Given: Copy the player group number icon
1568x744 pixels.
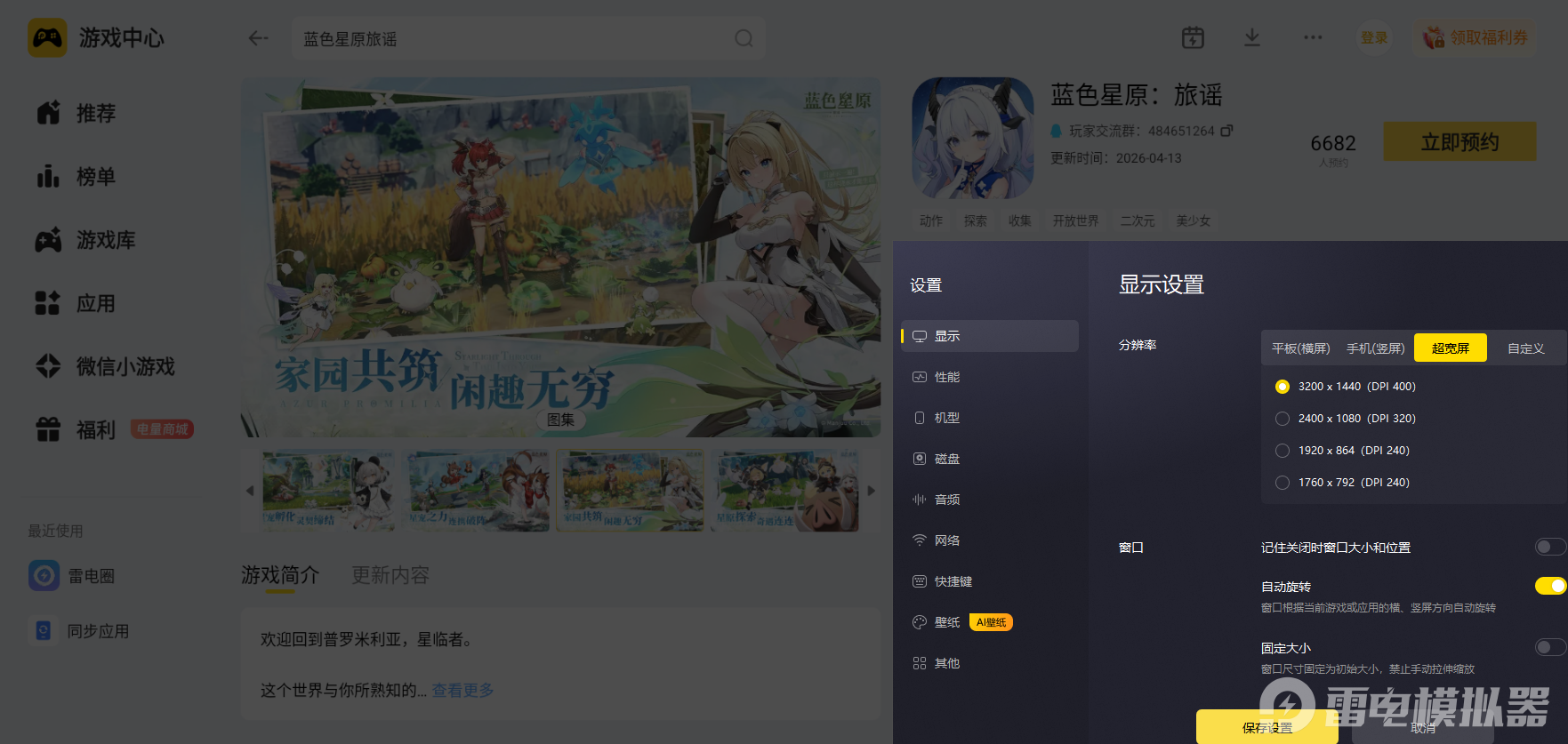Looking at the screenshot, I should [x=1226, y=131].
